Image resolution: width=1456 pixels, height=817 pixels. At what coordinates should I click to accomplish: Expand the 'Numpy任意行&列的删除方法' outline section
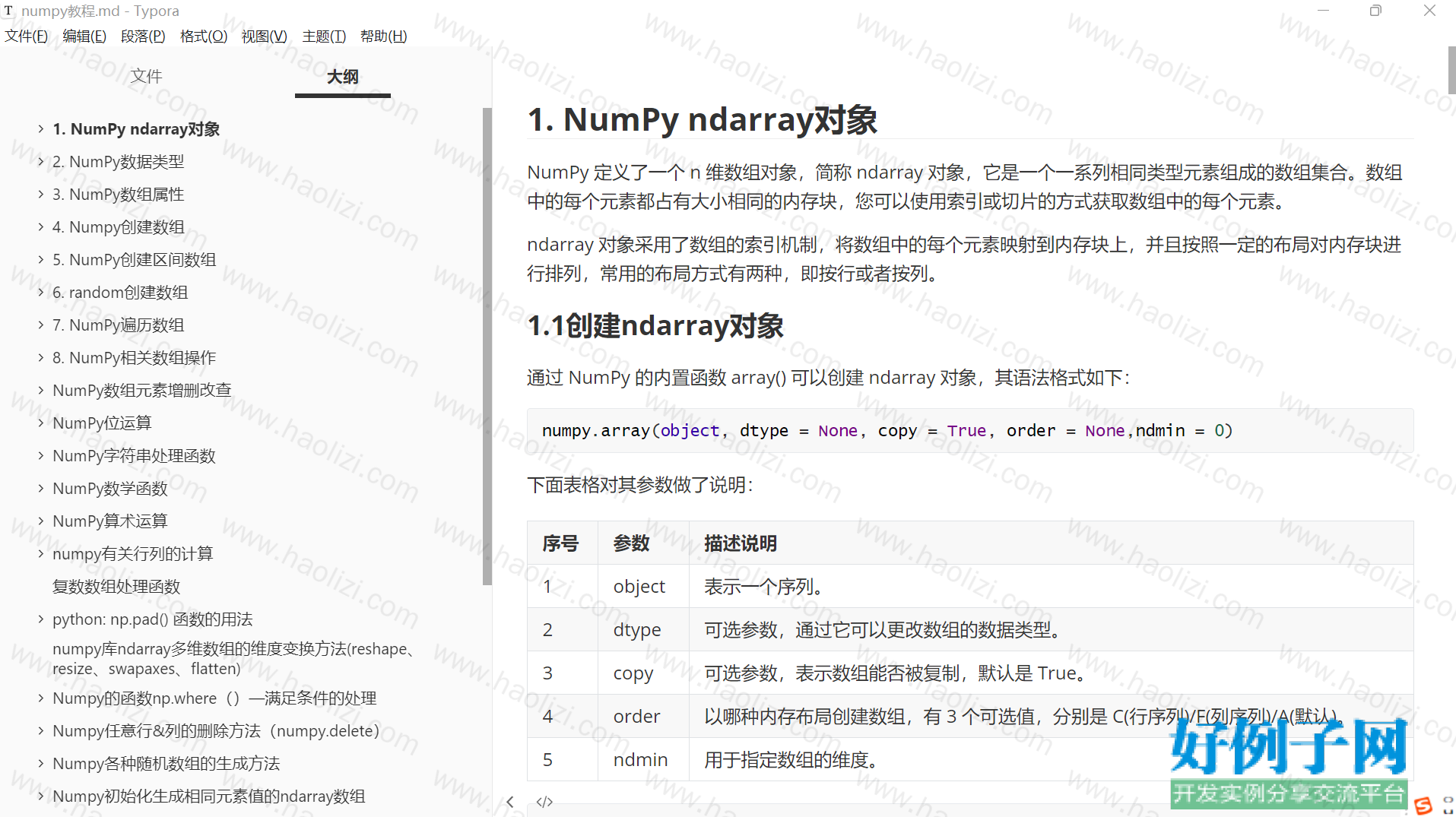(41, 731)
